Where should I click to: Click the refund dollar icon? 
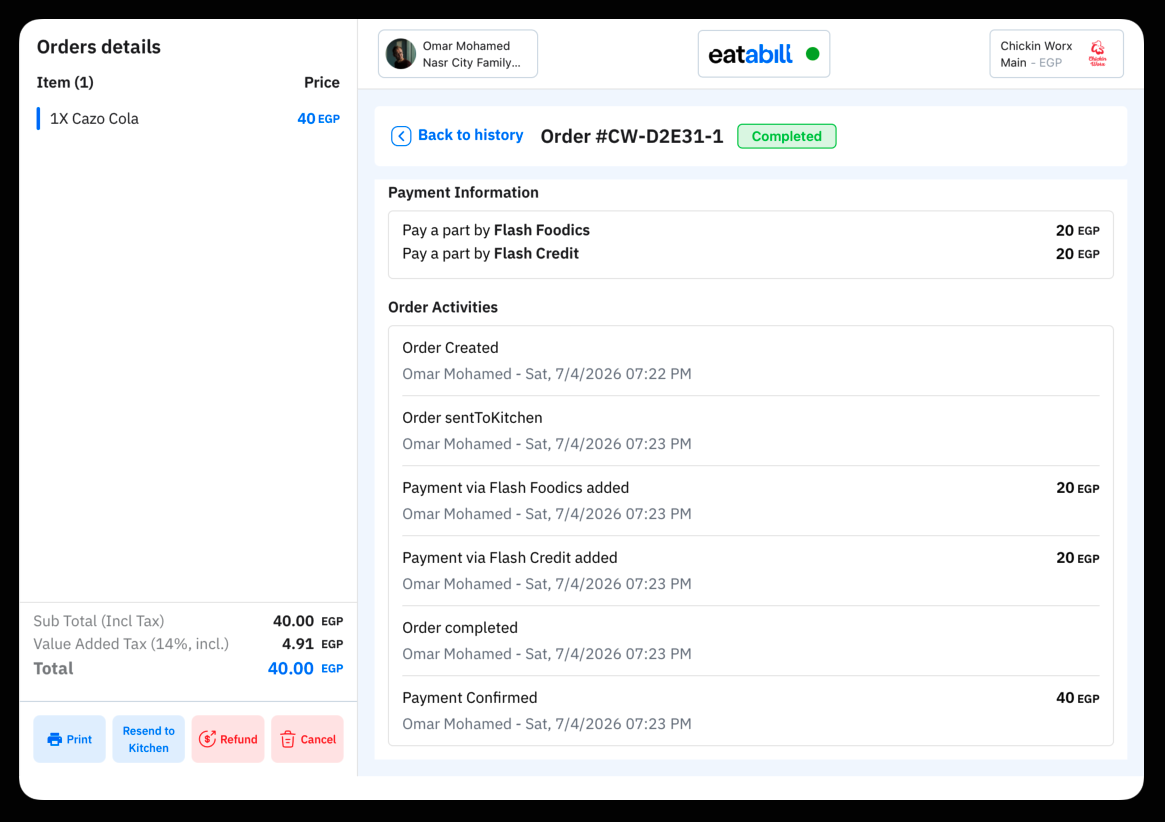(207, 739)
